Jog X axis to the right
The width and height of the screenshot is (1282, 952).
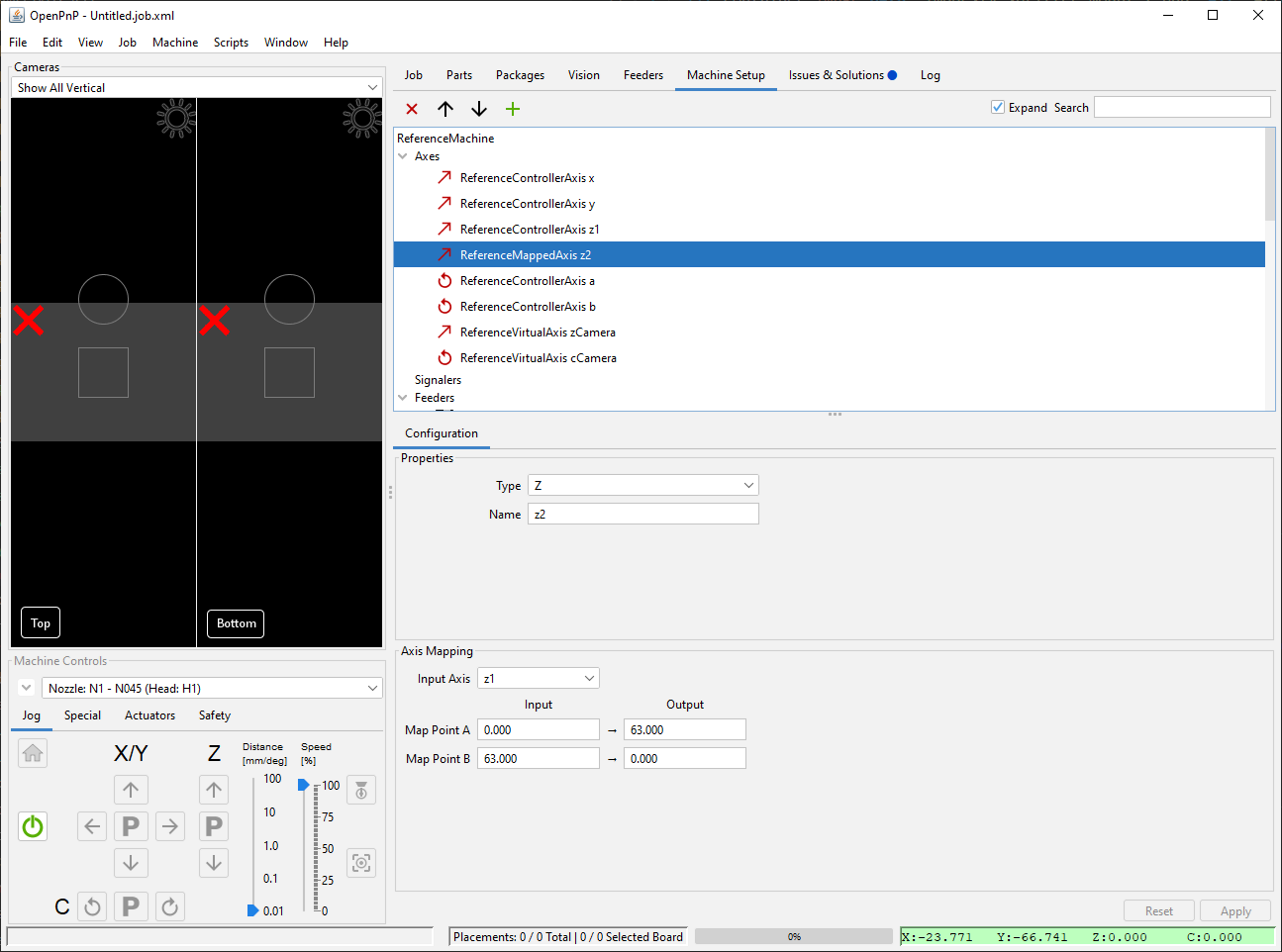click(x=170, y=826)
